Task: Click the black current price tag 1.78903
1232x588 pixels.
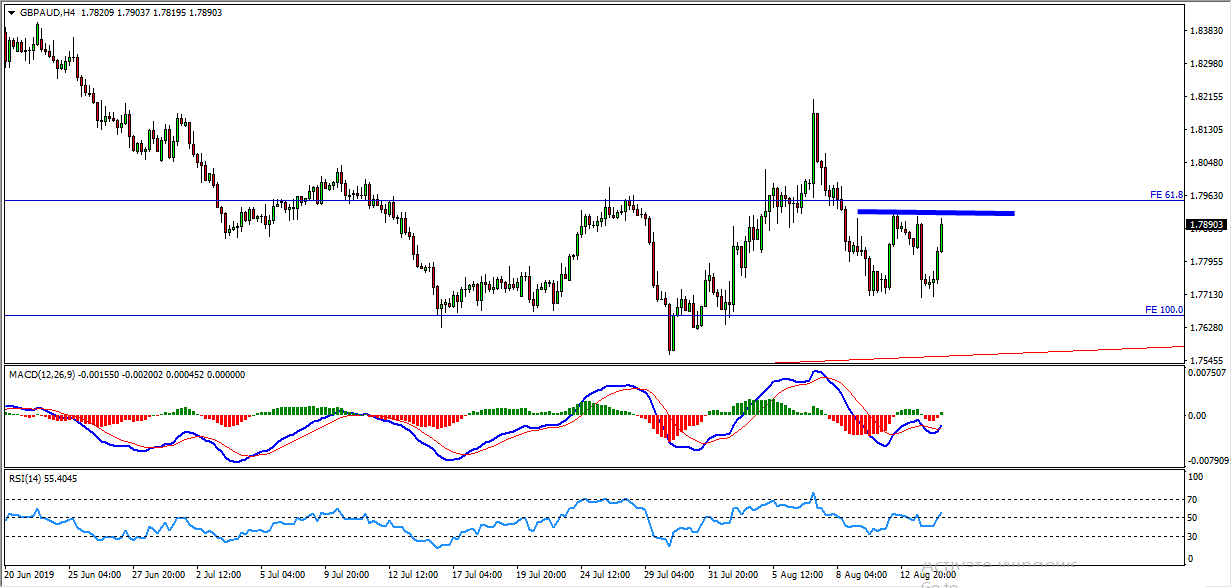Action: 1206,226
